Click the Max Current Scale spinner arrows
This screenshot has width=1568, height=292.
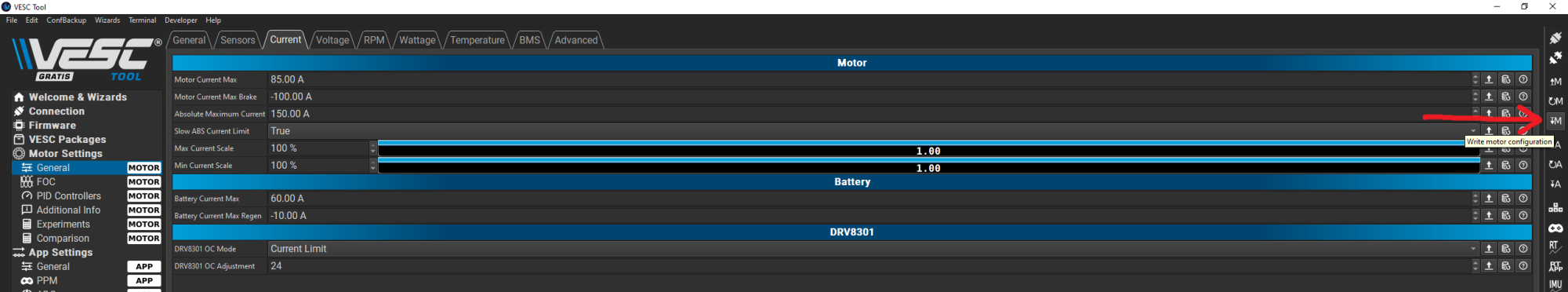[x=373, y=148]
